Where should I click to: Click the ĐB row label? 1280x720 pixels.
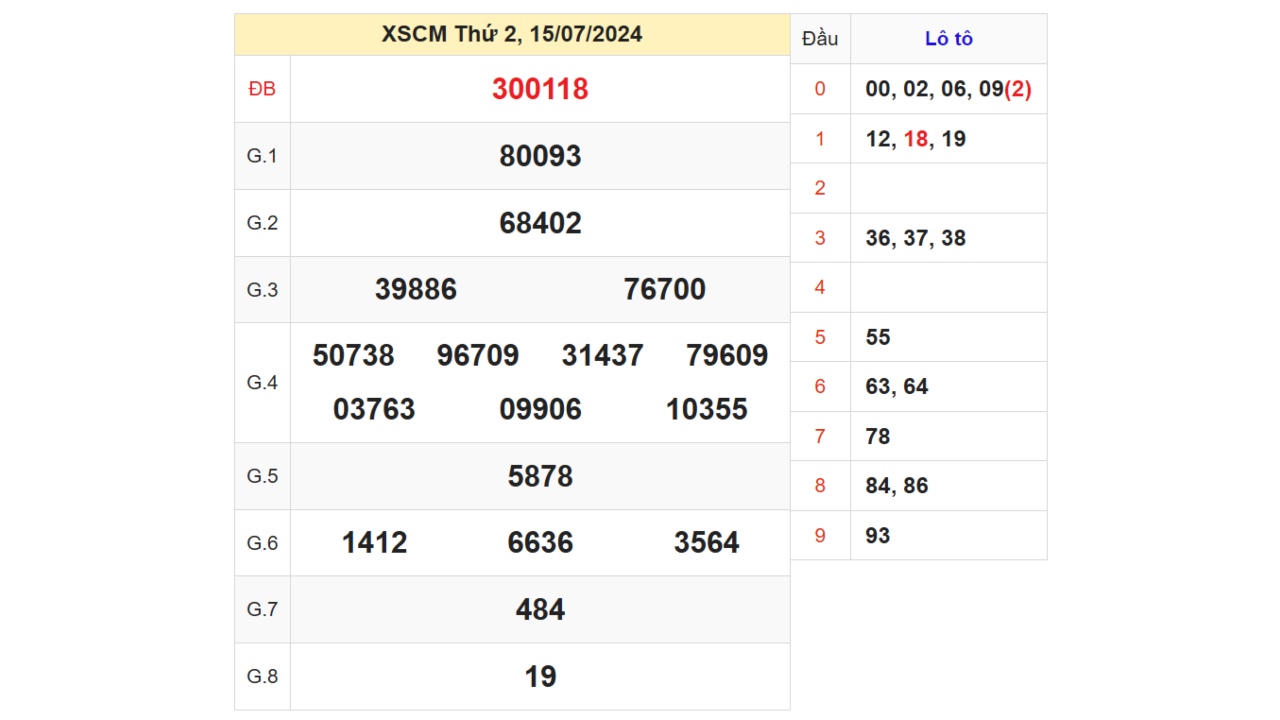[262, 89]
